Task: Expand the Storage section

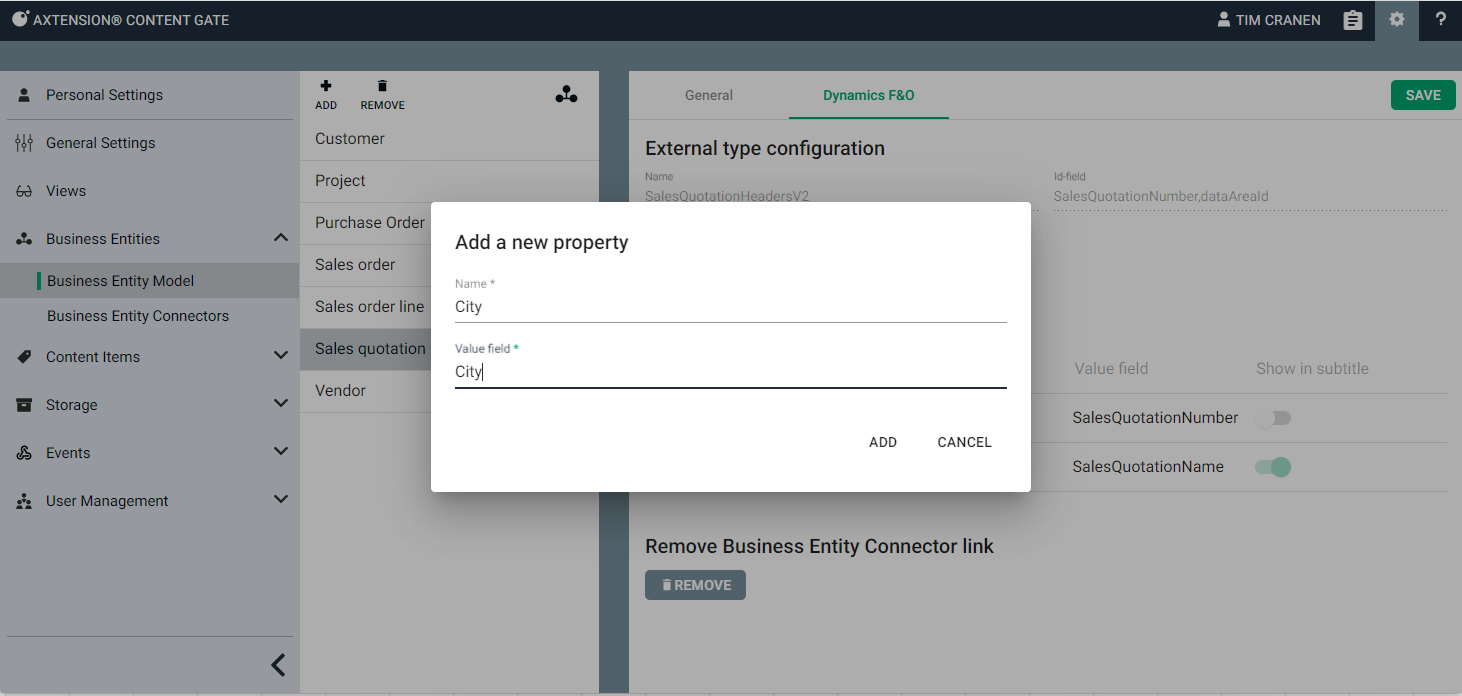Action: 280,404
